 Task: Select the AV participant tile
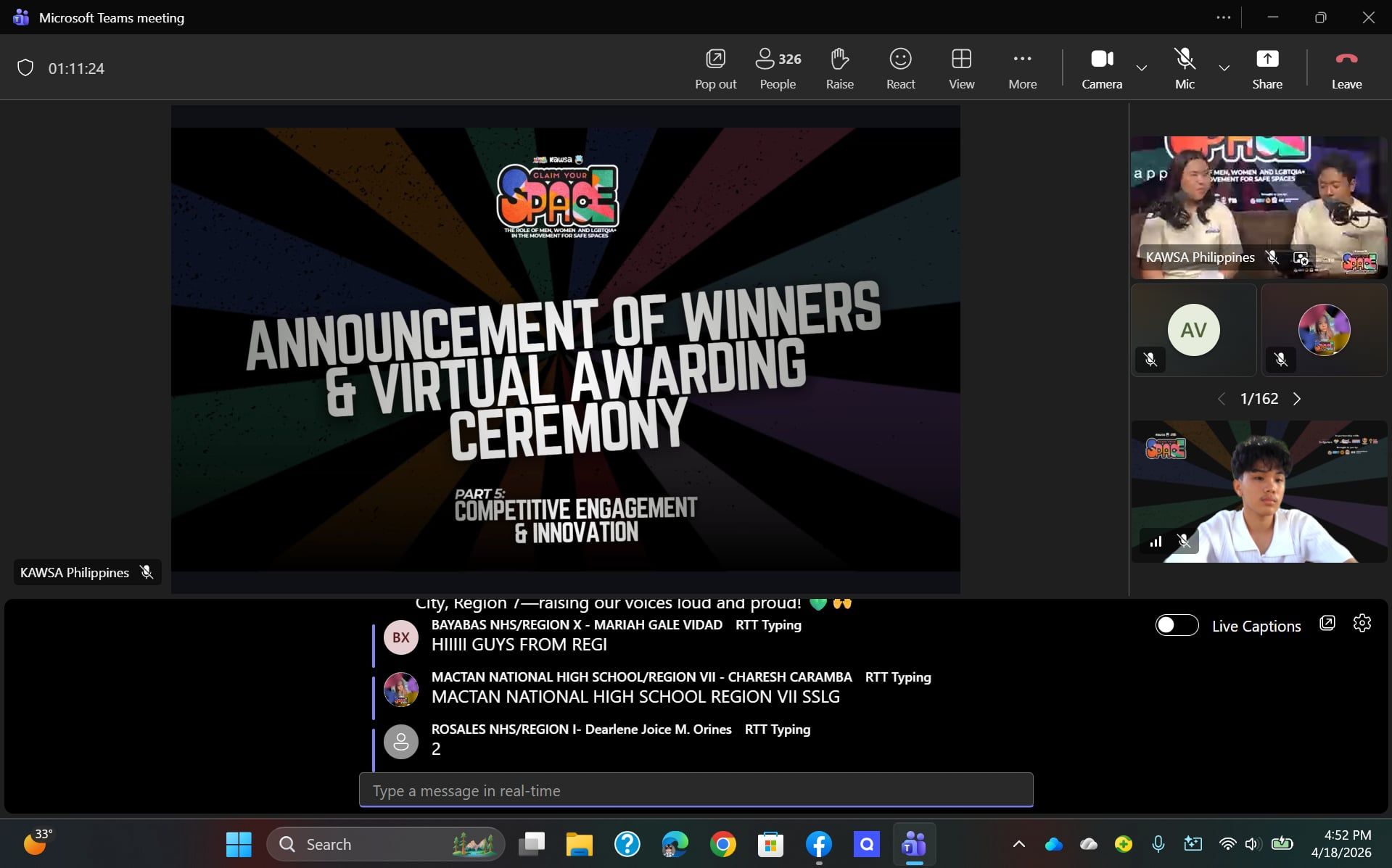coord(1193,330)
